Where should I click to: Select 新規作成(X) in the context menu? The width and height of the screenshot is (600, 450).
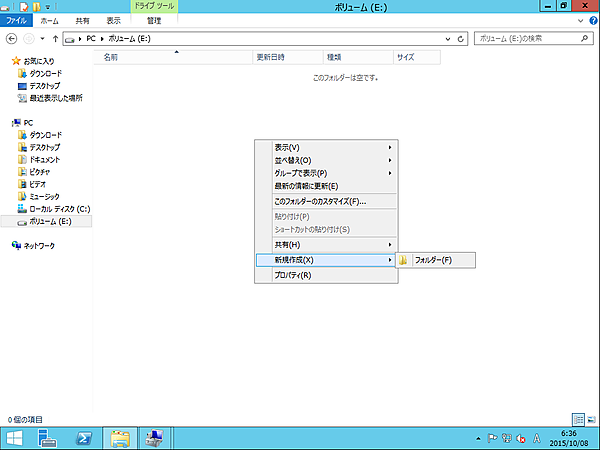pos(326,260)
